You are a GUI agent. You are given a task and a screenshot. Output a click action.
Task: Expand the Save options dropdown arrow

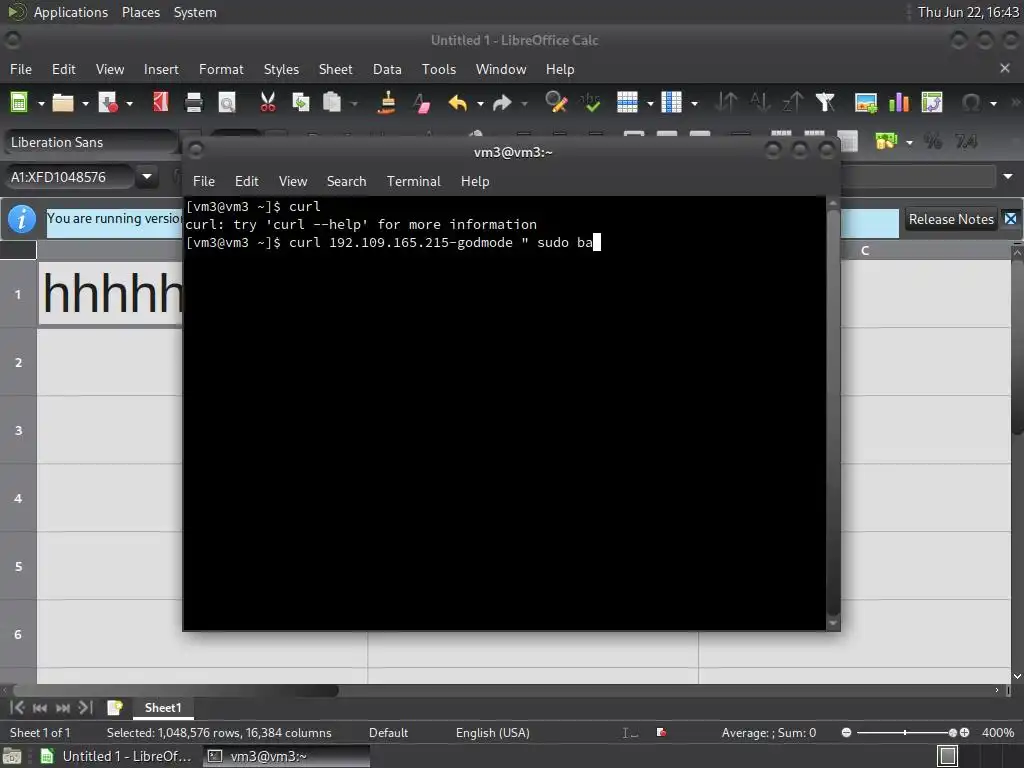[x=129, y=103]
